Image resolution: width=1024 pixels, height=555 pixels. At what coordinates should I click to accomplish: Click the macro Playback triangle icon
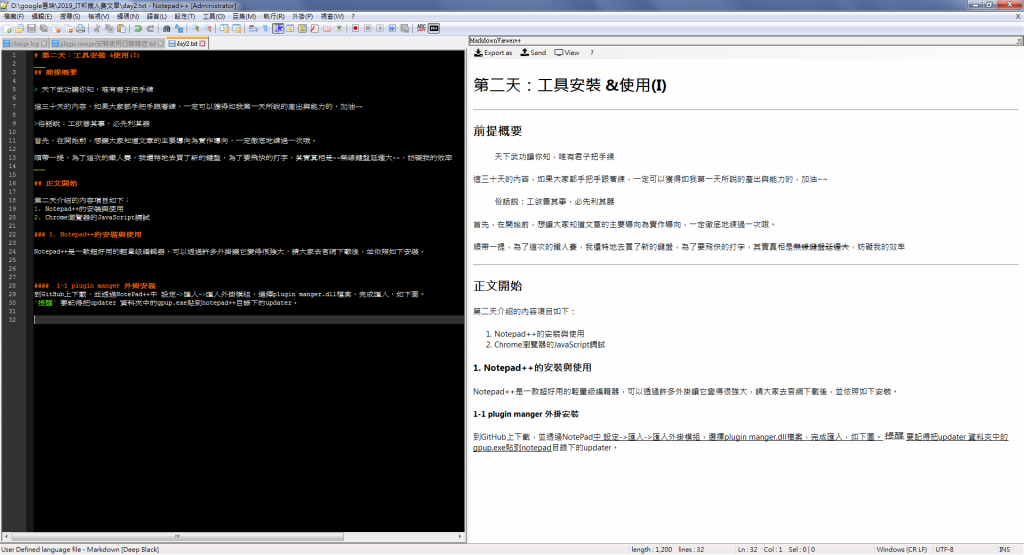380,29
